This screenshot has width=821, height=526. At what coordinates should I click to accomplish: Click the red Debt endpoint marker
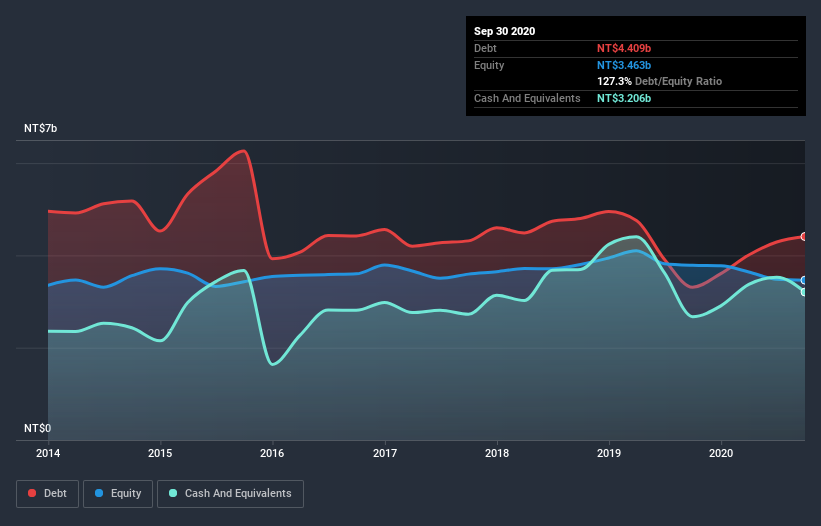pyautogui.click(x=804, y=237)
